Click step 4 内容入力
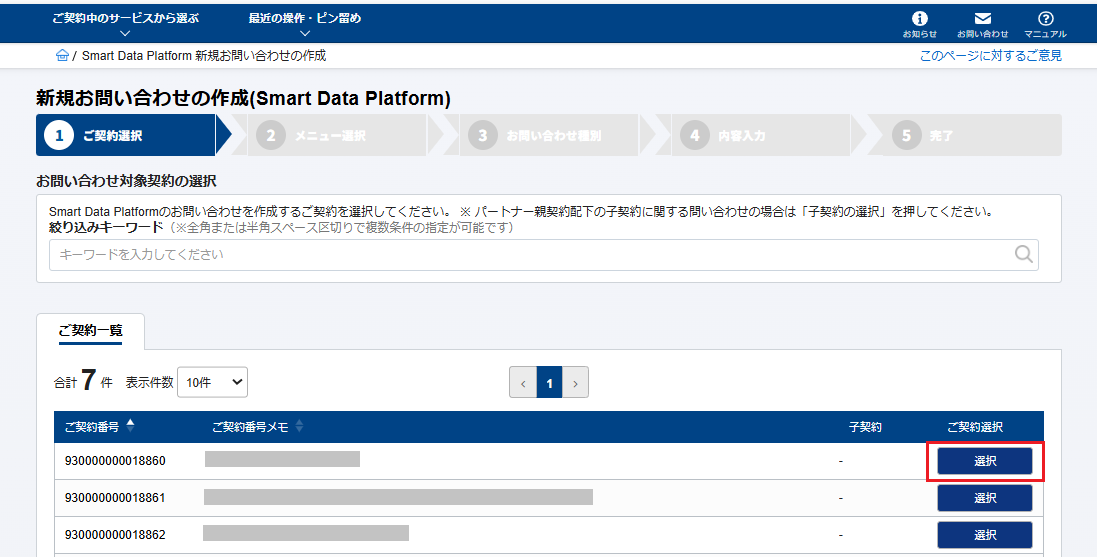Viewport: 1097px width, 557px height. point(761,135)
